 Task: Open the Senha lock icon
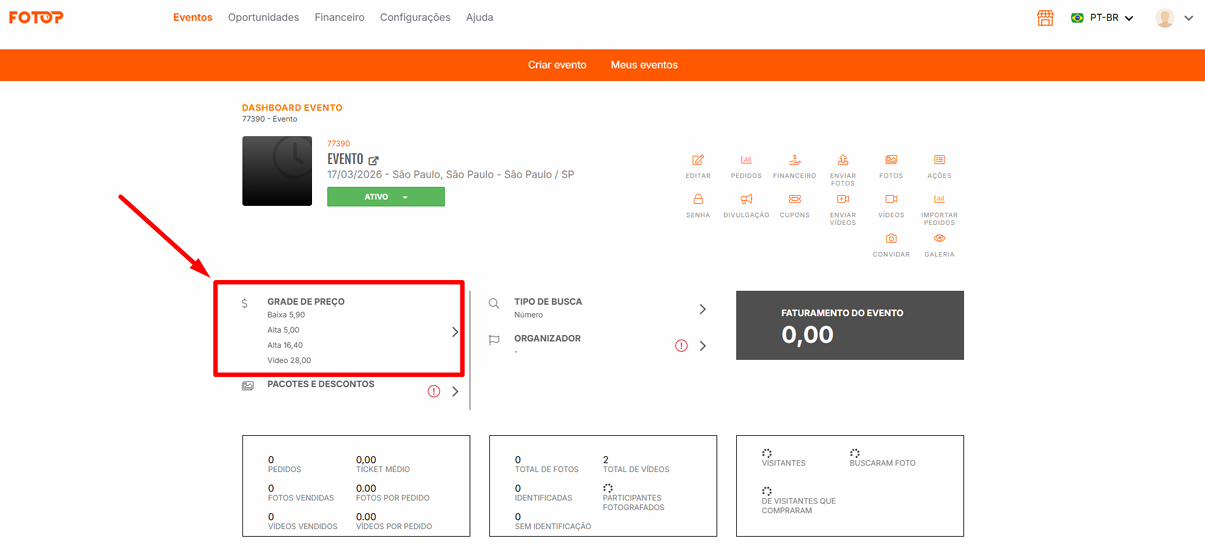(698, 200)
